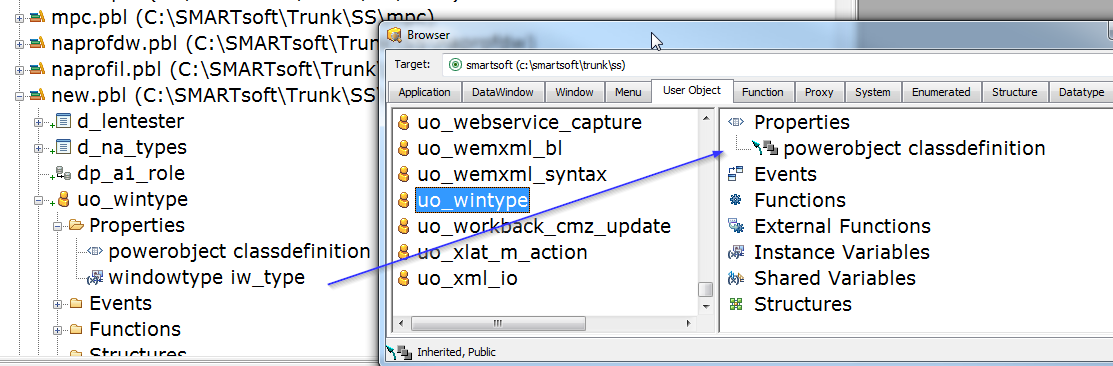This screenshot has width=1113, height=366.
Task: Click the inherited public icon in status bar
Action: pos(399,352)
